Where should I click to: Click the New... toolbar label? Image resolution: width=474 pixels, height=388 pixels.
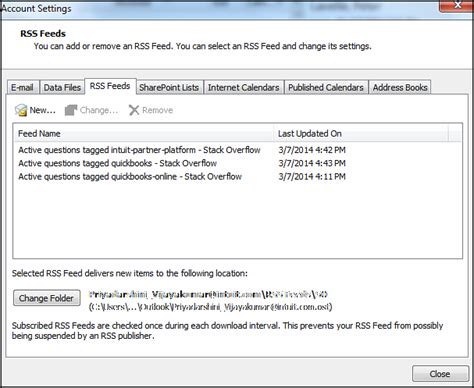(x=43, y=110)
